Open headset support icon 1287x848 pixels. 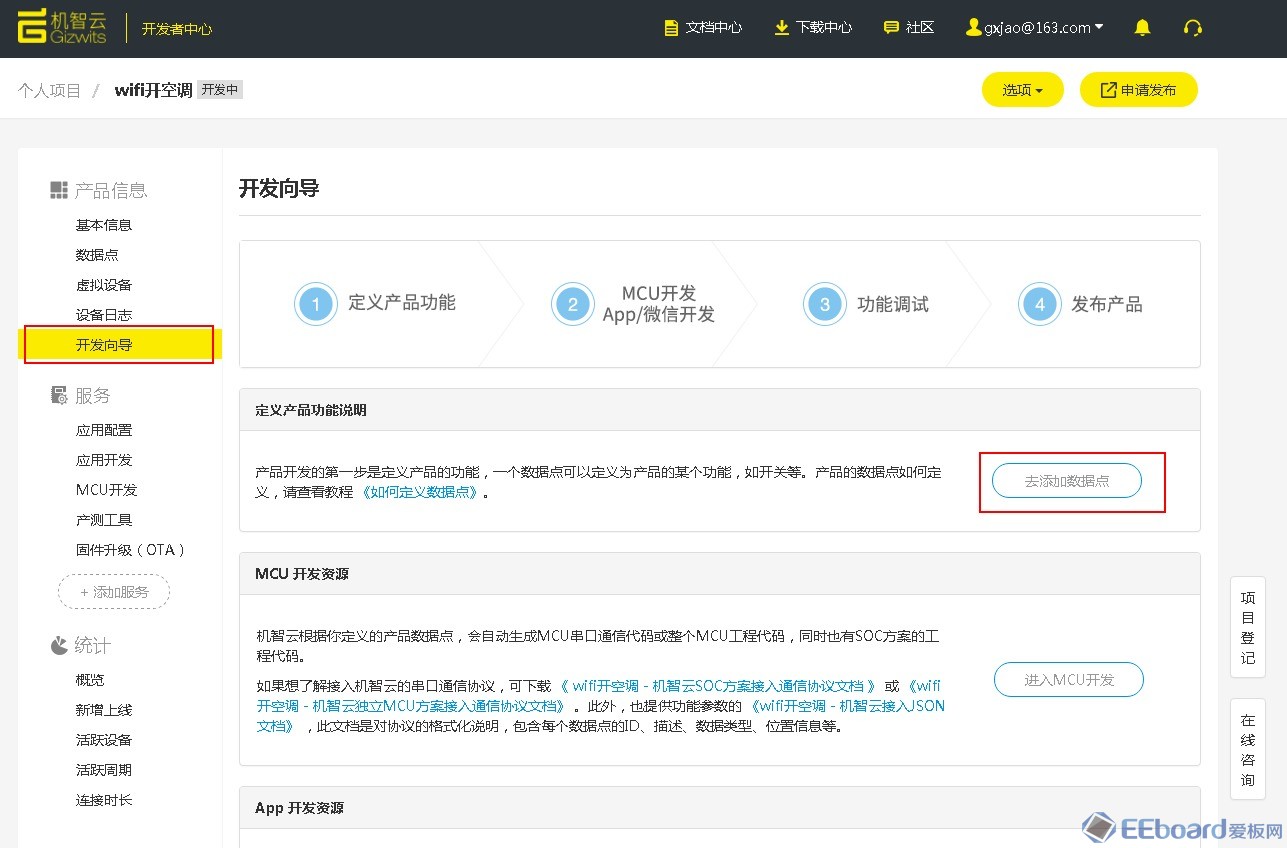coord(1192,28)
